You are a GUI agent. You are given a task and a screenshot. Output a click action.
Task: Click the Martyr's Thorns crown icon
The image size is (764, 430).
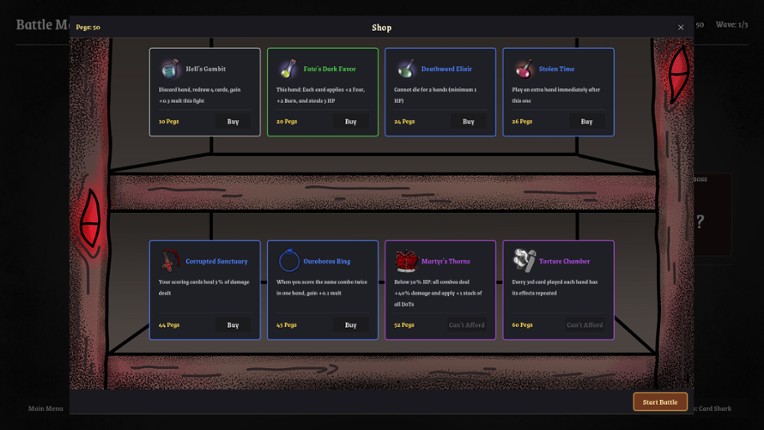[x=406, y=261]
